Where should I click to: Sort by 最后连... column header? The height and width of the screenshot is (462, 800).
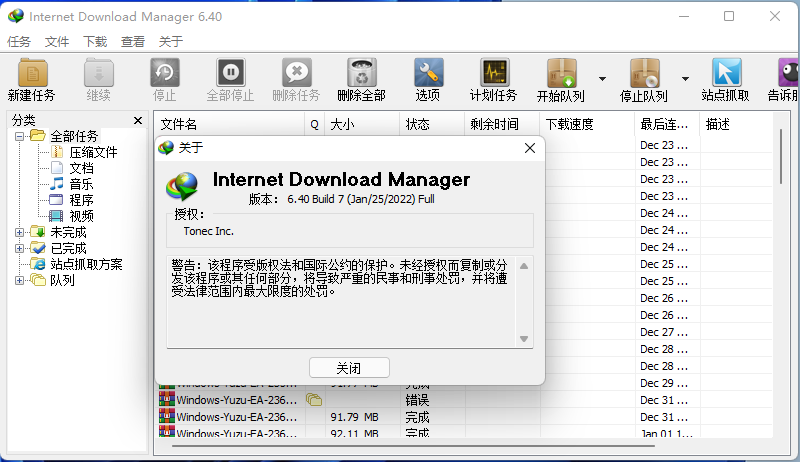(x=667, y=124)
